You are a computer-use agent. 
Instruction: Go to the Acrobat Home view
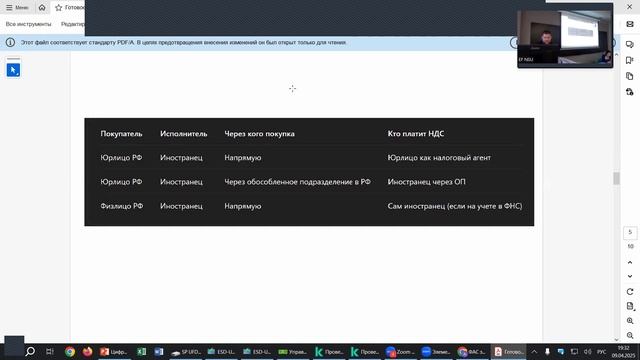coord(42,7)
